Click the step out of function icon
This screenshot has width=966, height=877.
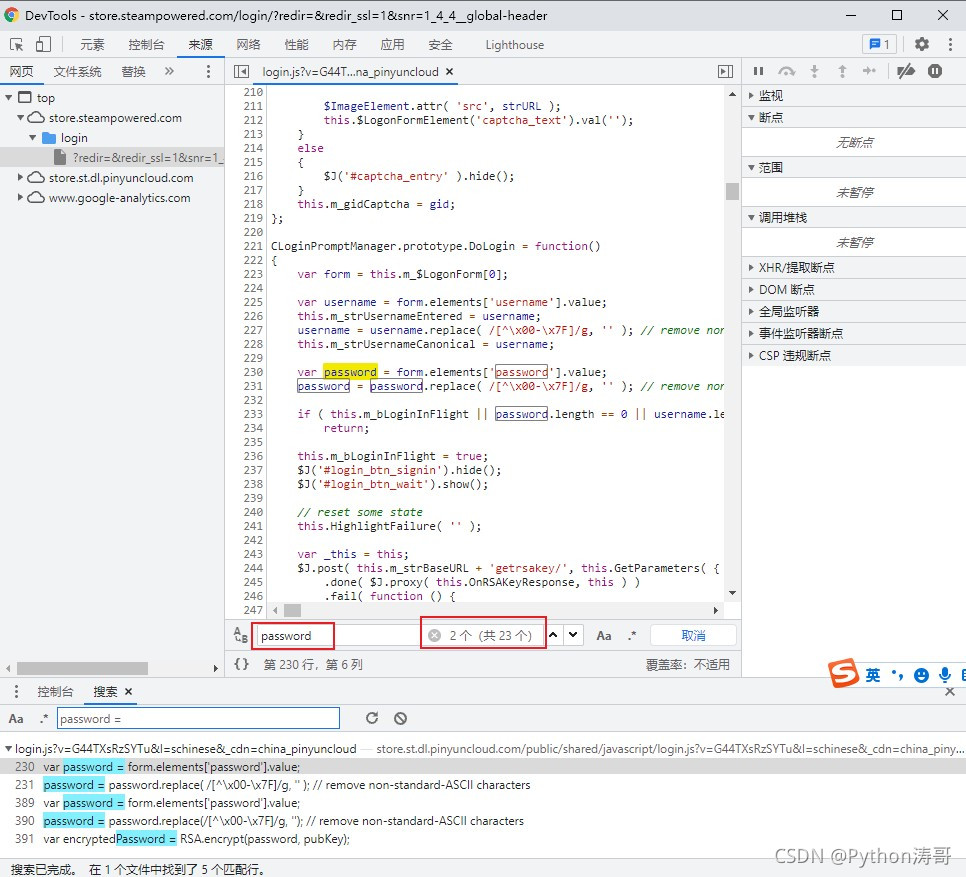(842, 71)
